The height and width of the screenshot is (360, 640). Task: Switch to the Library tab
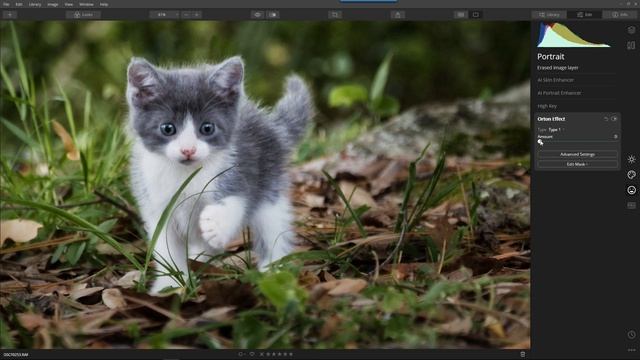click(549, 15)
